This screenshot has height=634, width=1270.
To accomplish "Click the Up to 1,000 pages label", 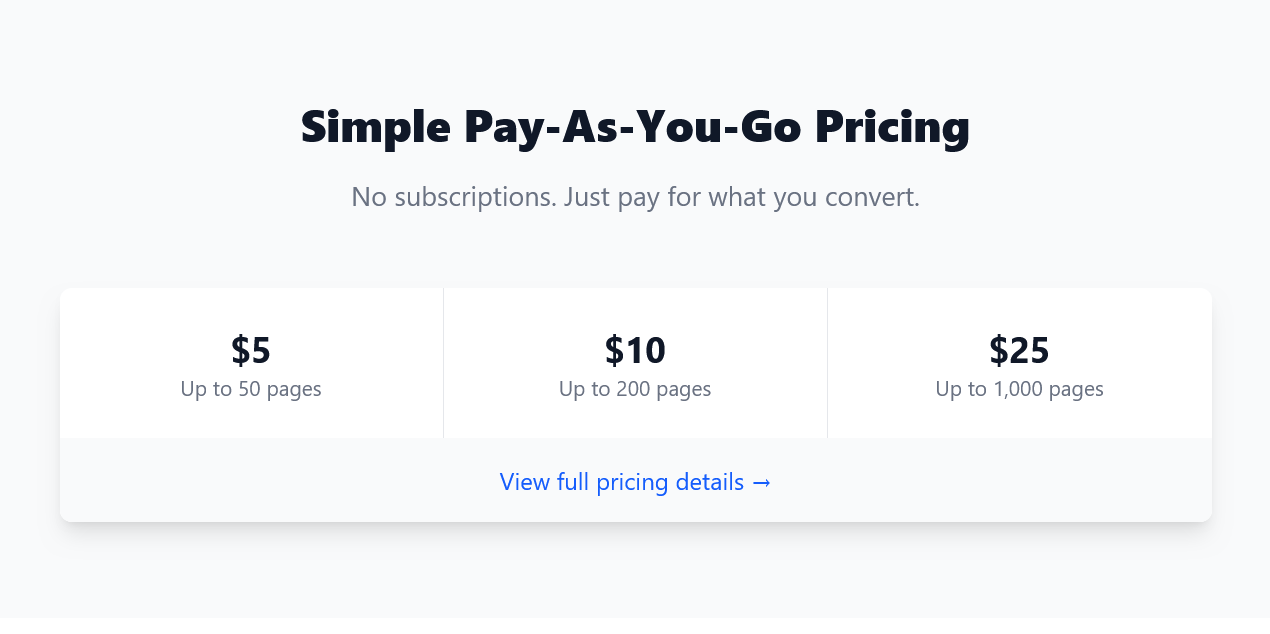I will click(x=1019, y=389).
